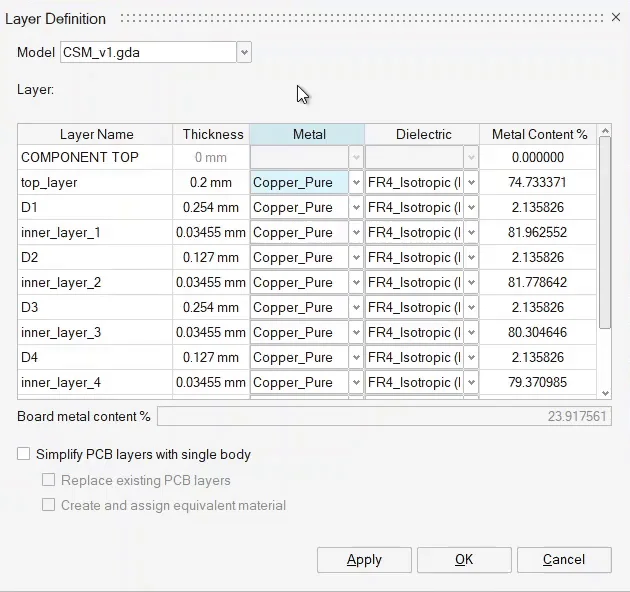Click the Apply button
630x592 pixels.
364,559
